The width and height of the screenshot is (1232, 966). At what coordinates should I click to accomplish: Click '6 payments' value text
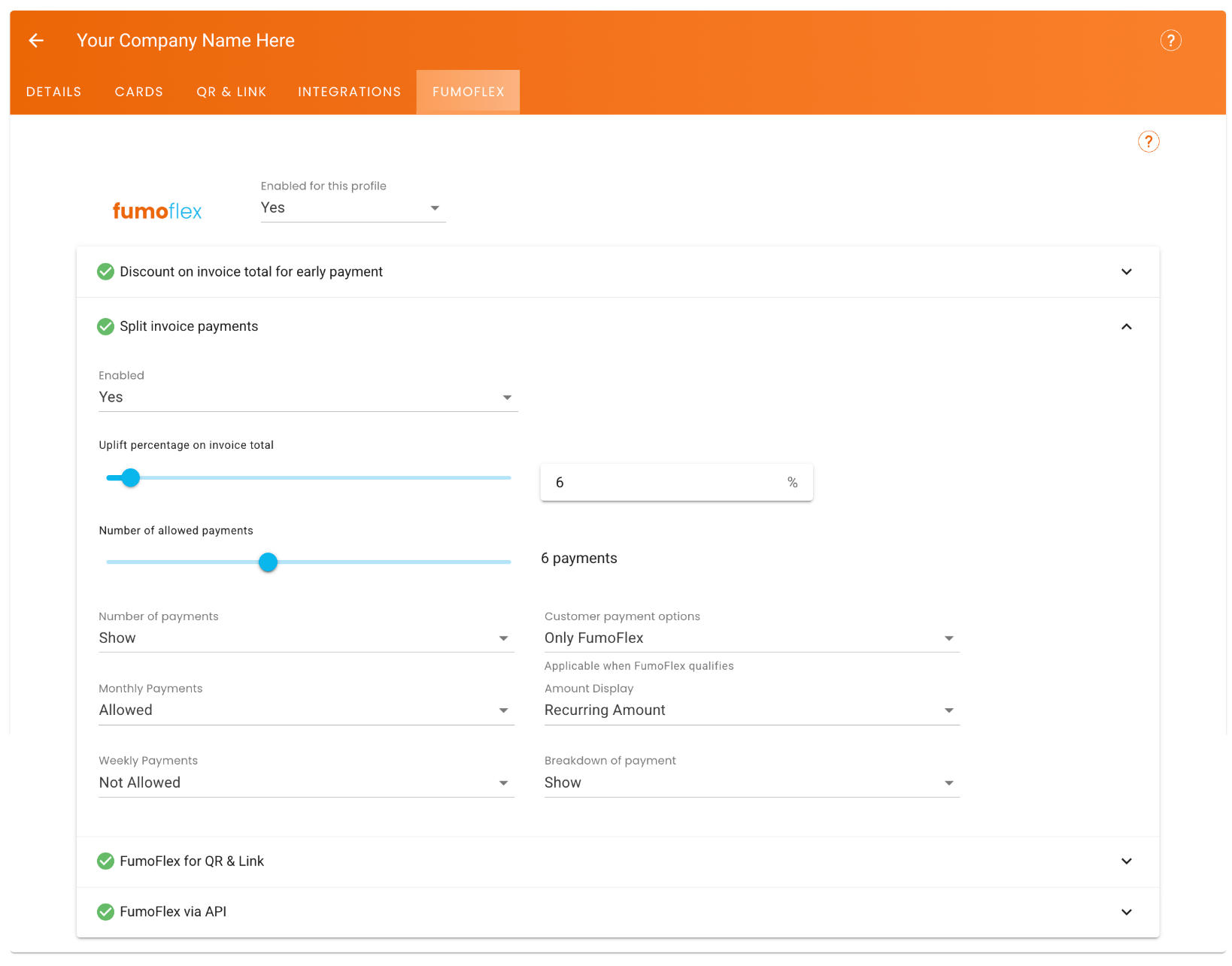[579, 559]
